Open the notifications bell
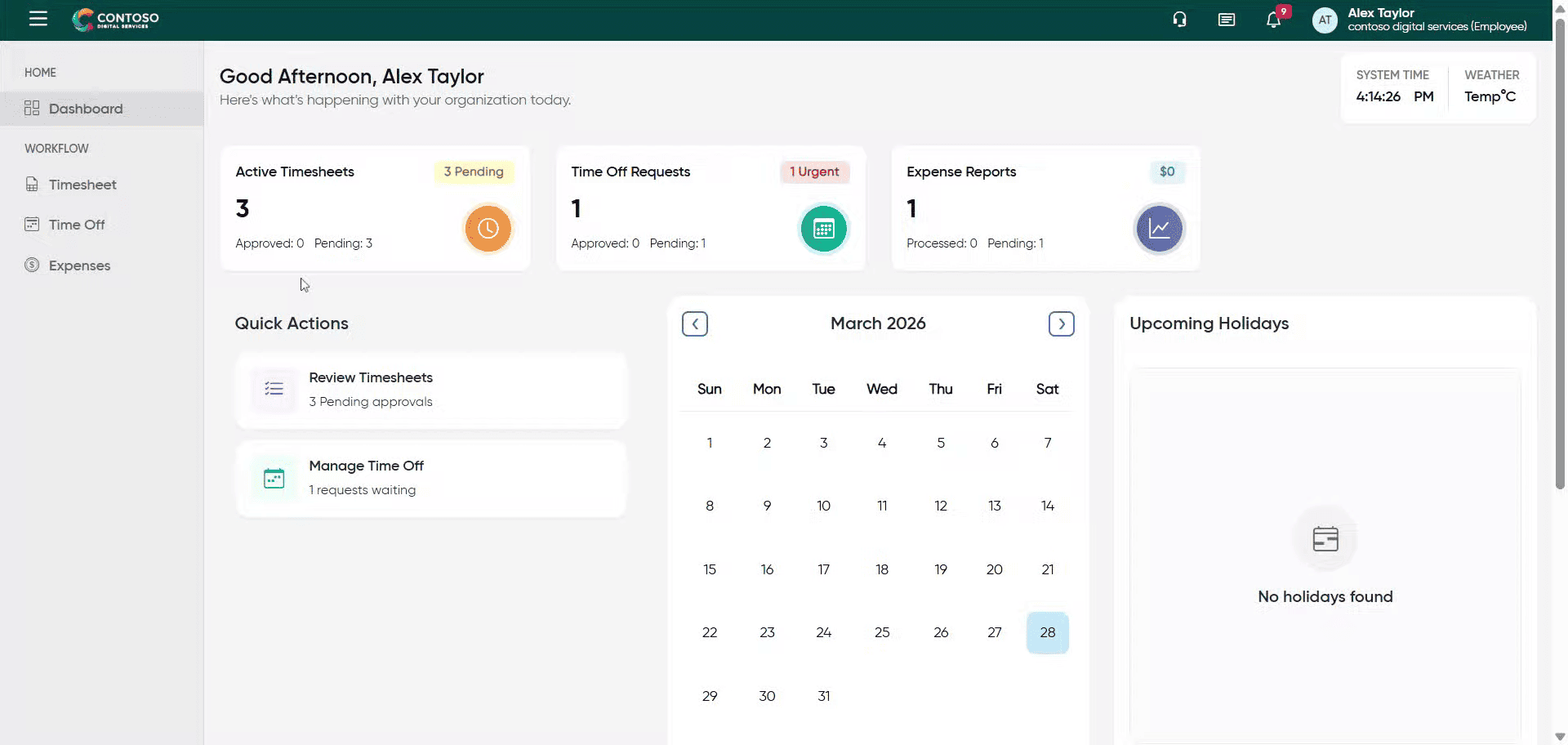 [x=1273, y=20]
